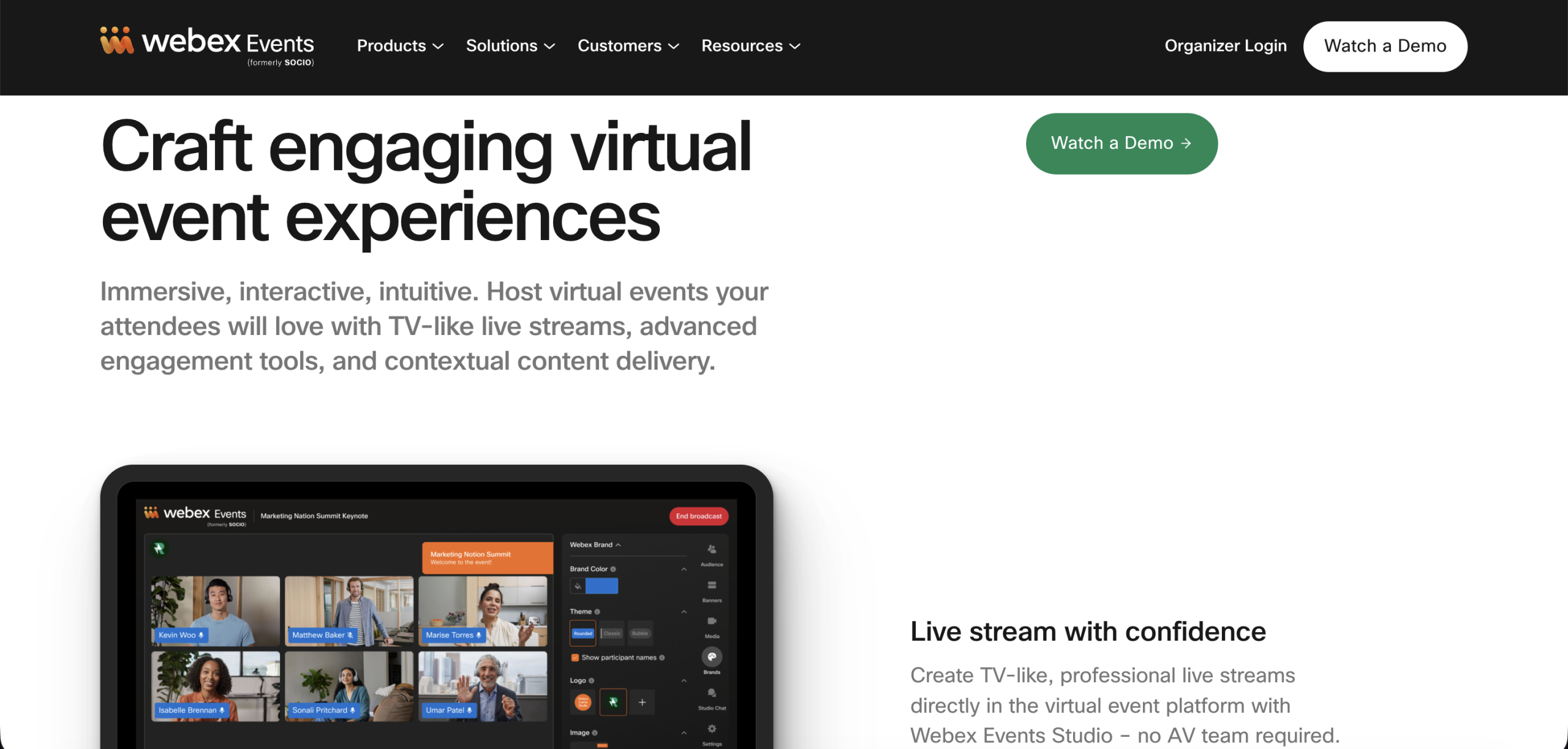Image resolution: width=1568 pixels, height=749 pixels.
Task: Click the Live stream with confidence heading
Action: [x=1088, y=631]
